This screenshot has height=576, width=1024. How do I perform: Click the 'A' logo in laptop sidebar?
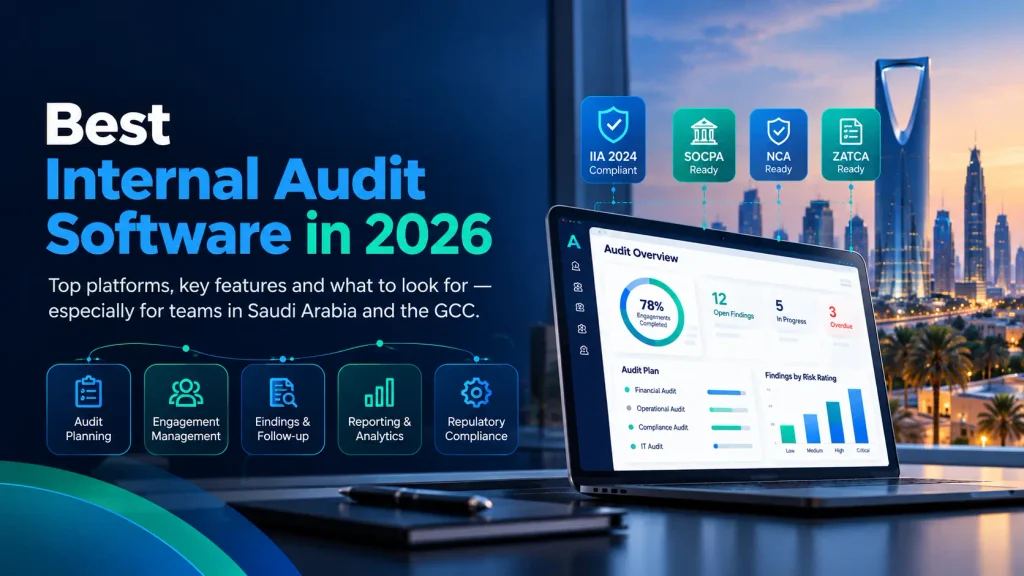pos(573,242)
